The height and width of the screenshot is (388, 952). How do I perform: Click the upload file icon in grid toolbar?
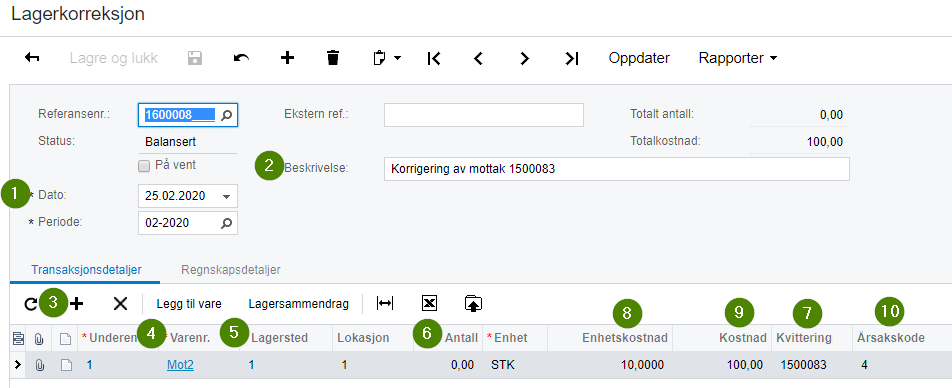point(473,303)
